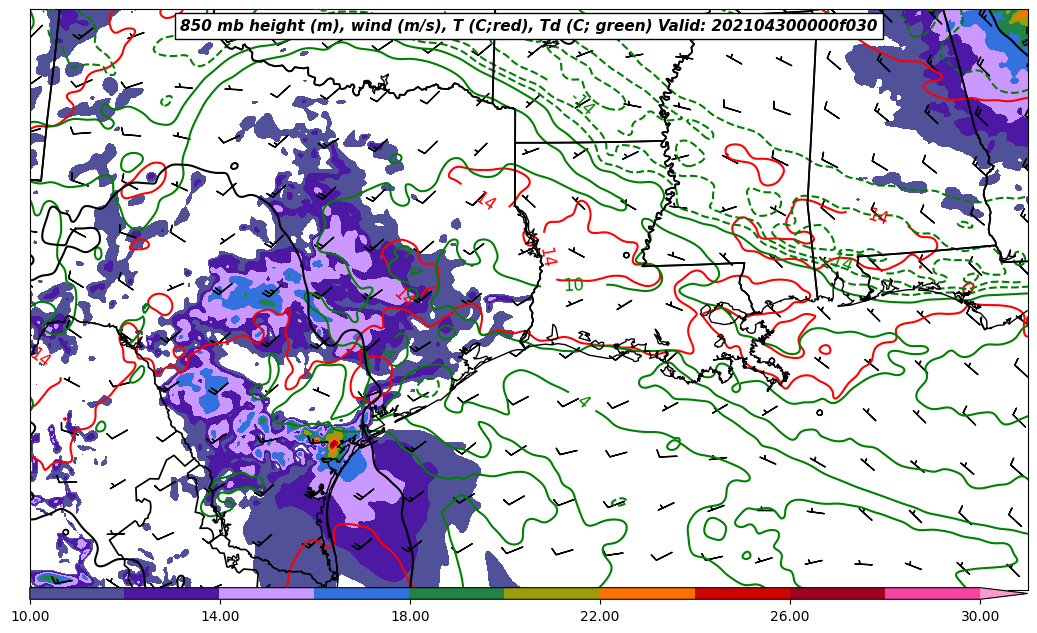Click the 26.00 colorbar tick label

(790, 616)
